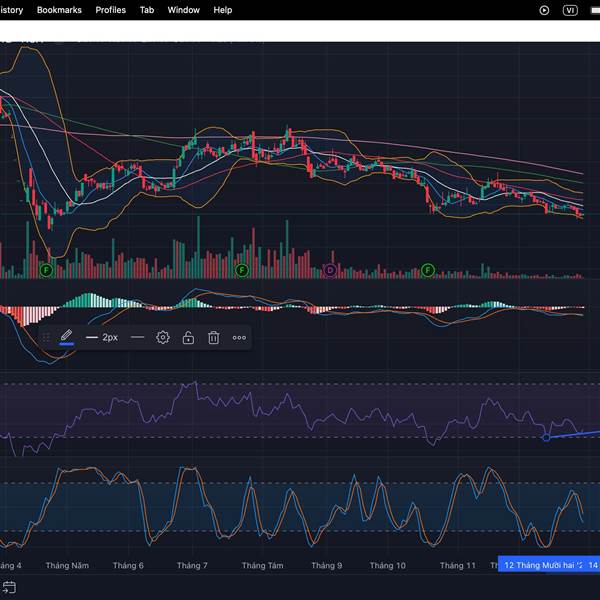Click the 'Tháng 11' time axis label

point(458,565)
